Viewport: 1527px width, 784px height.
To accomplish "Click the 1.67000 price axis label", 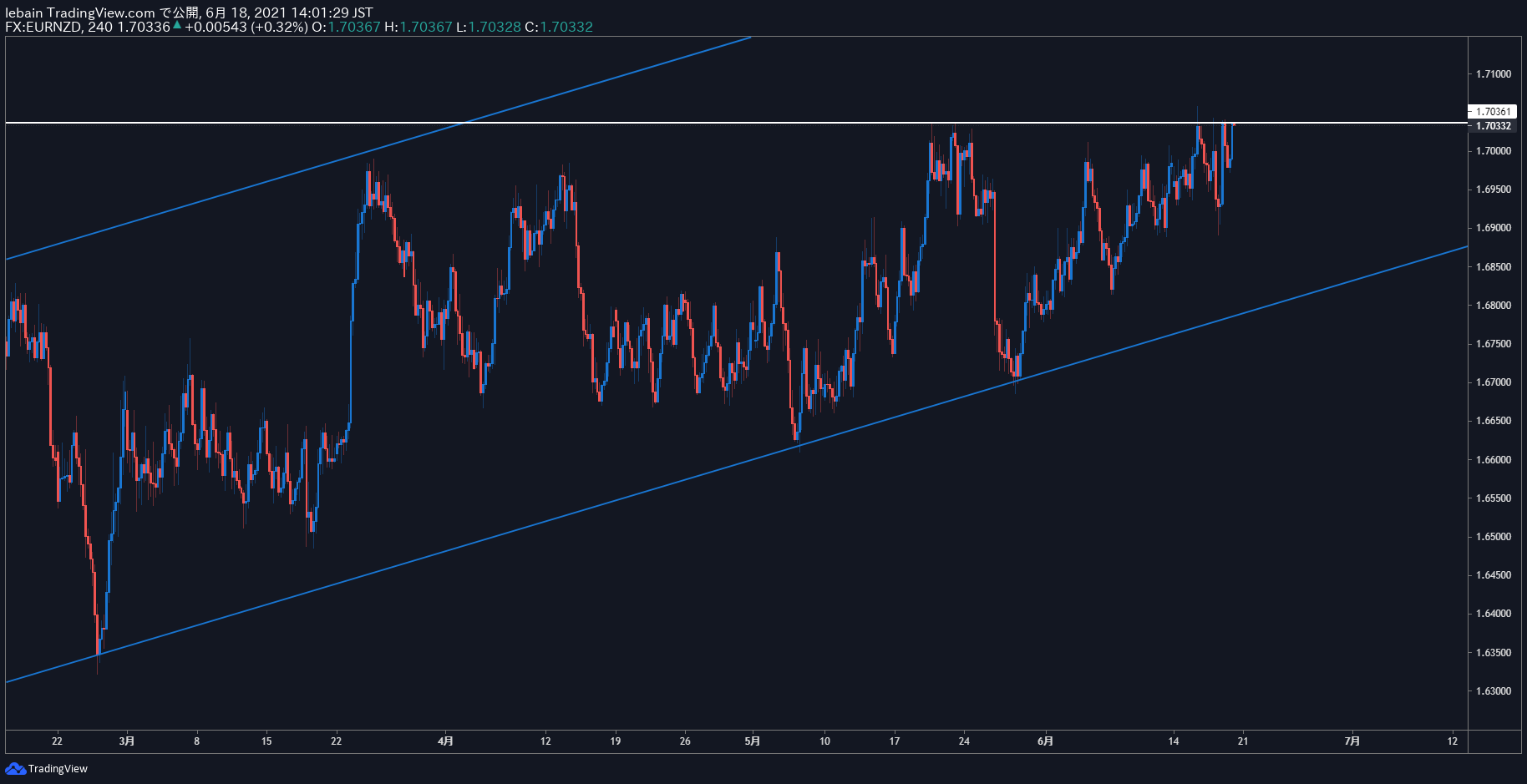I will pos(1493,382).
